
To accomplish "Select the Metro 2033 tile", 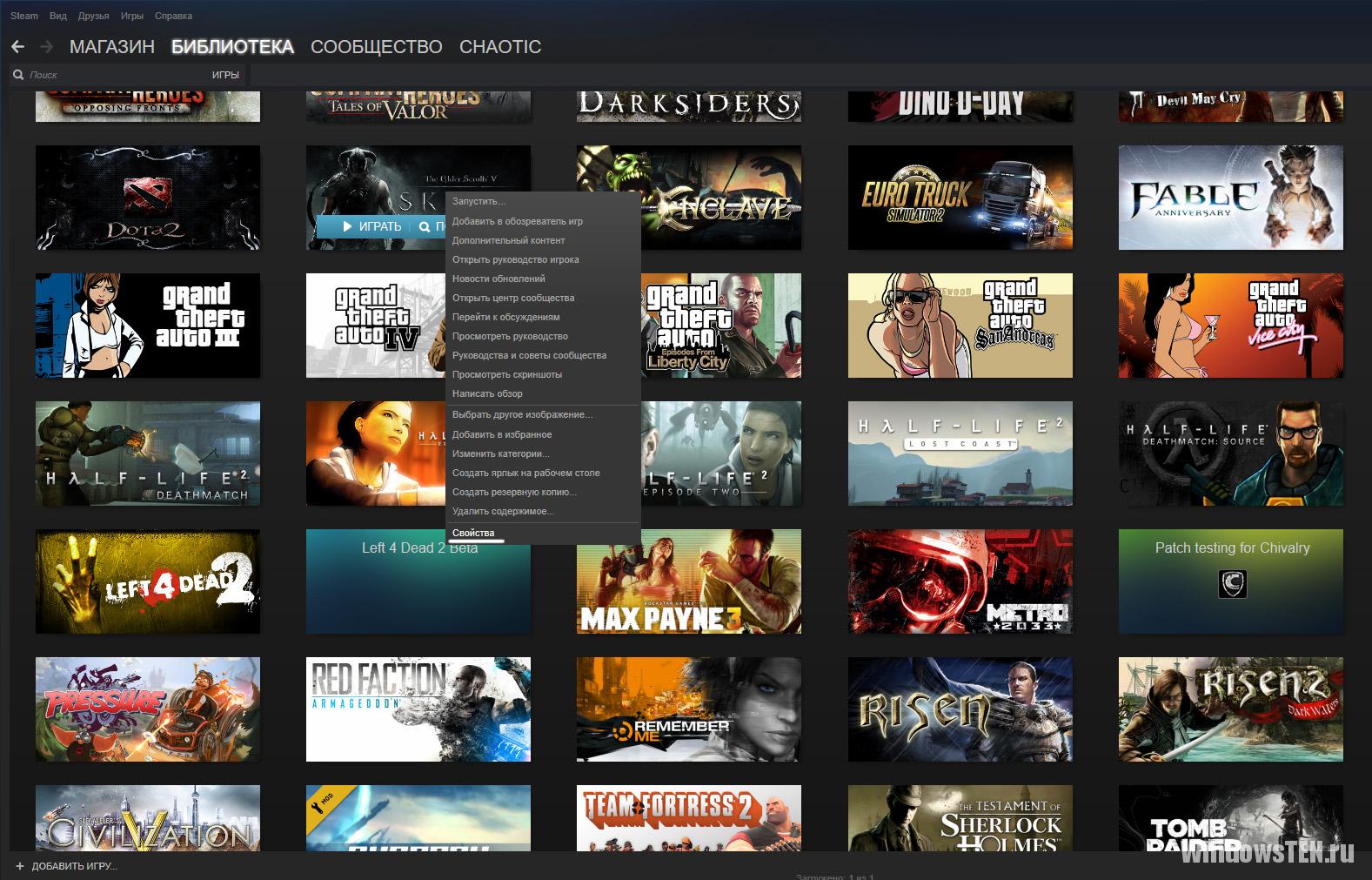I will click(x=960, y=581).
